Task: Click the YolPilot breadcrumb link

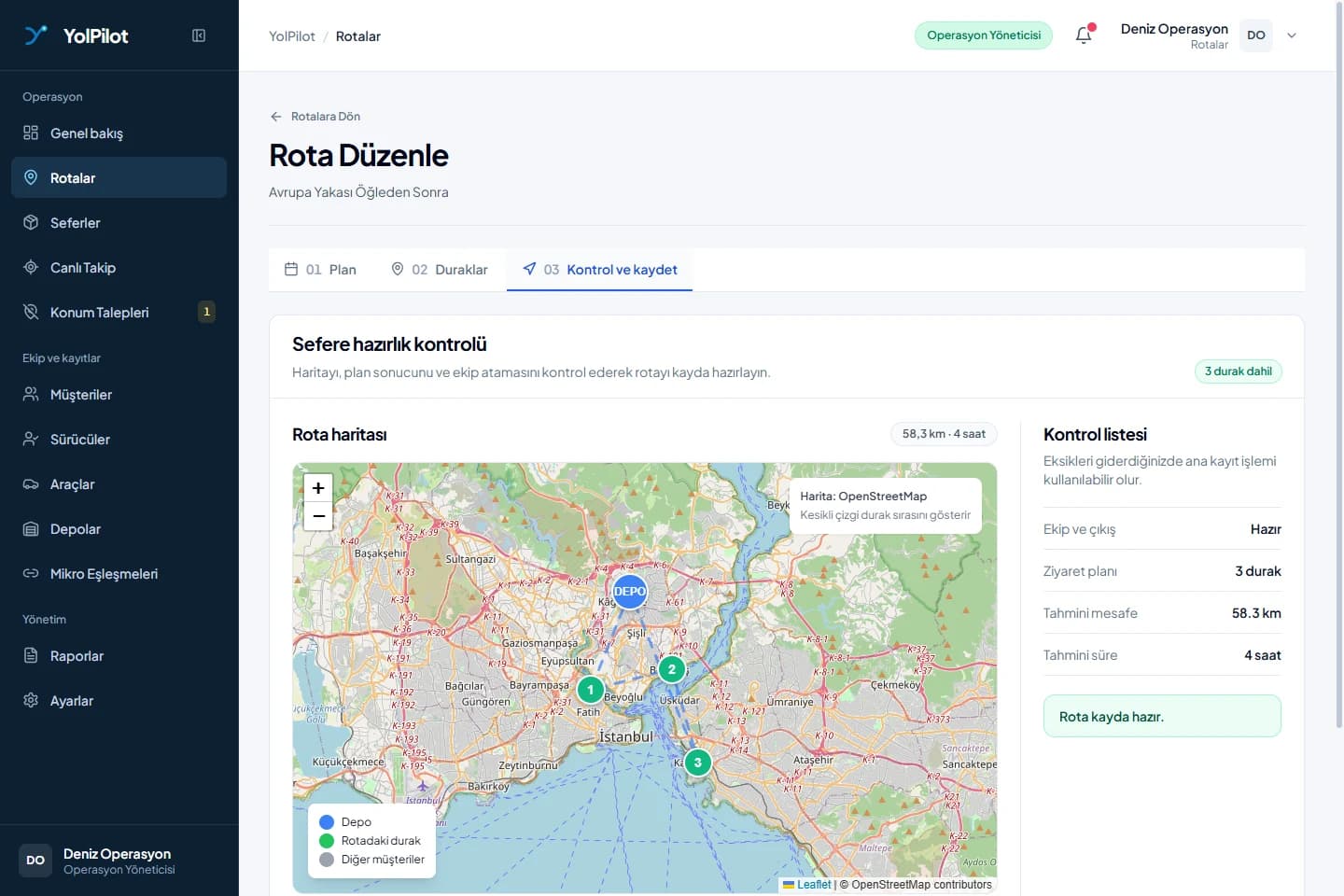Action: pyautogui.click(x=292, y=36)
